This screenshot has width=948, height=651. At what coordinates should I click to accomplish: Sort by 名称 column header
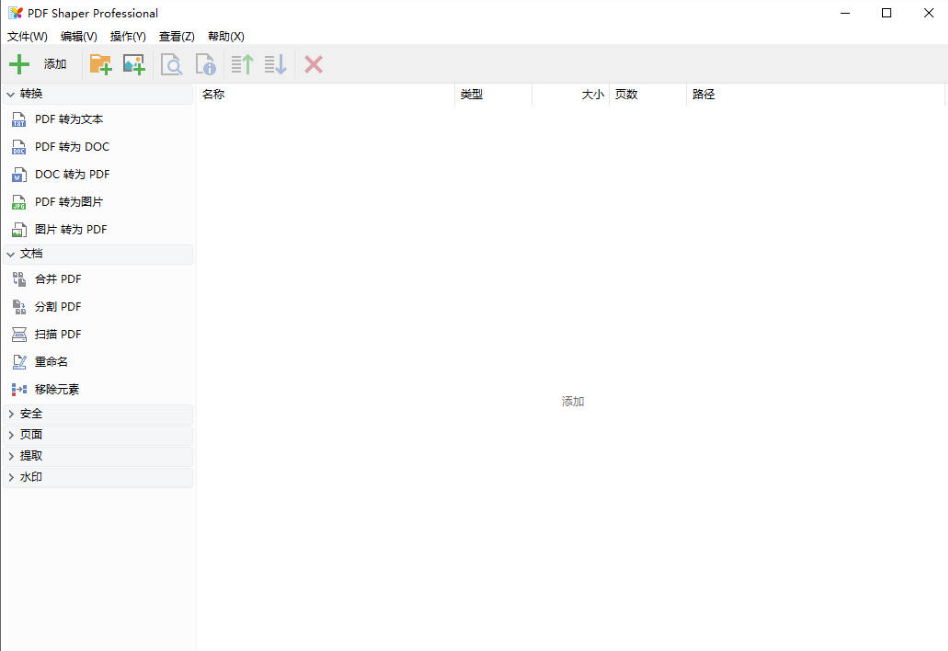325,94
